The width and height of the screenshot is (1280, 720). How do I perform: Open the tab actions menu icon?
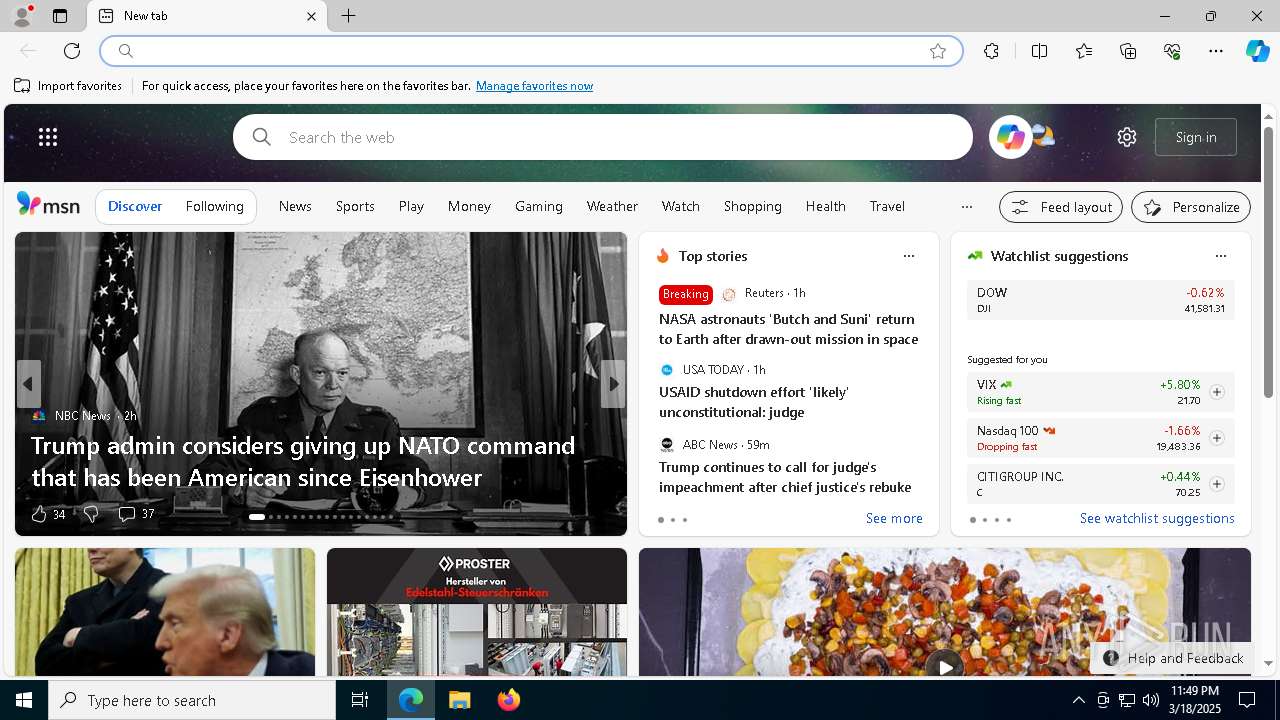(60, 16)
